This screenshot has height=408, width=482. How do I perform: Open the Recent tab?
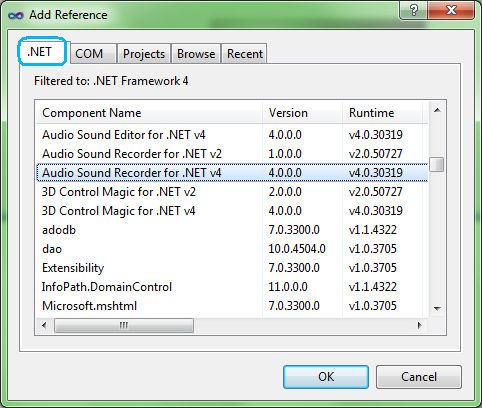point(244,54)
